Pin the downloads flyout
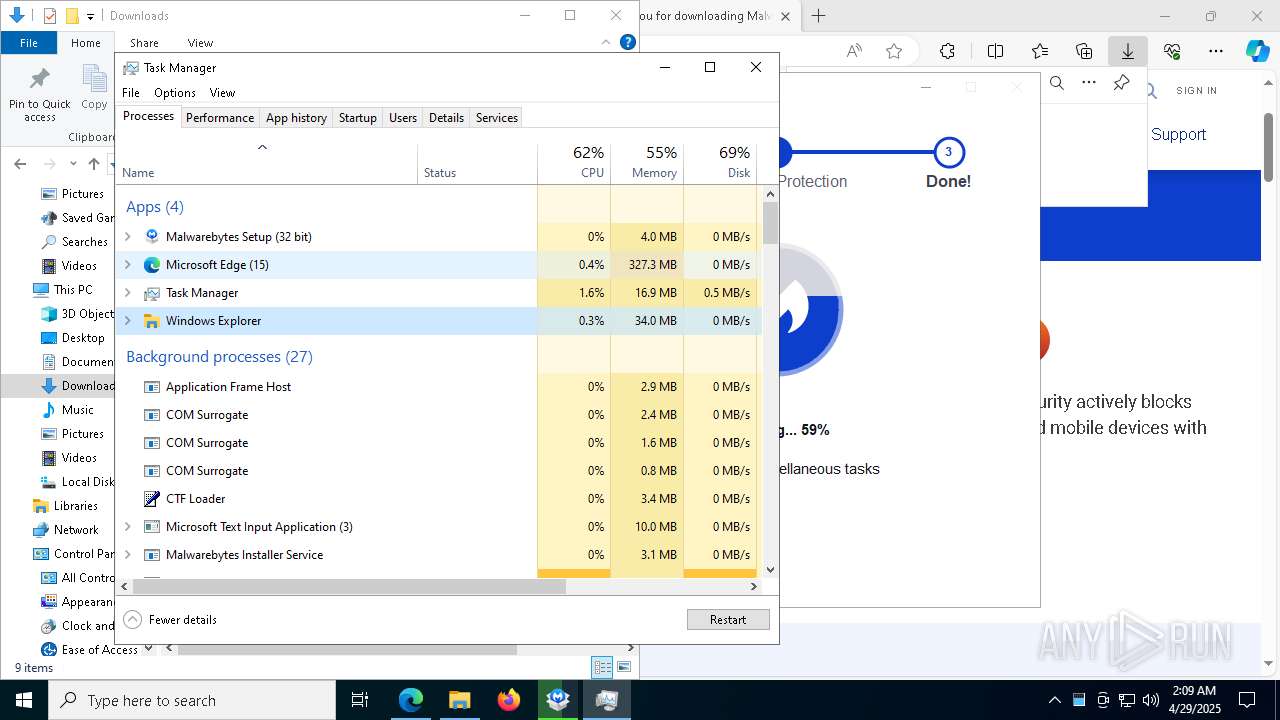Image resolution: width=1280 pixels, height=720 pixels. click(1122, 83)
